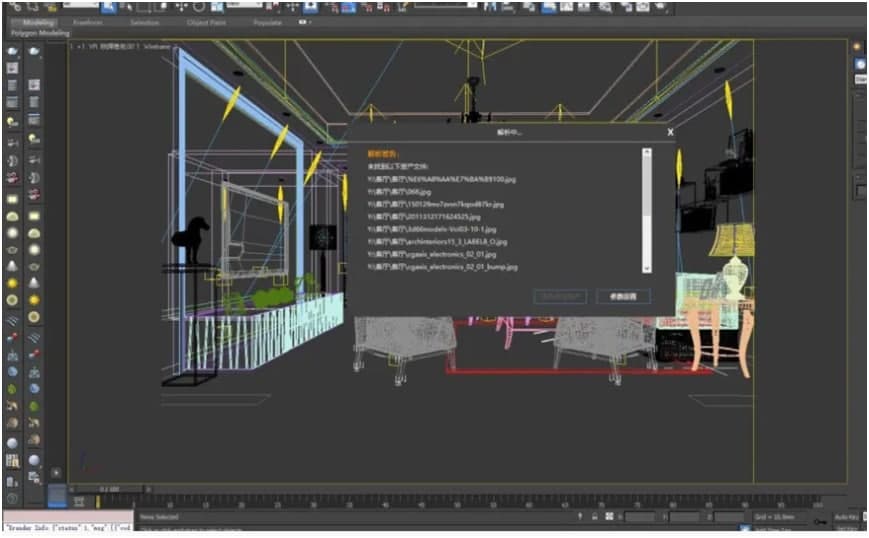The width and height of the screenshot is (869, 538).
Task: Toggle the Auto Key button
Action: click(x=847, y=518)
